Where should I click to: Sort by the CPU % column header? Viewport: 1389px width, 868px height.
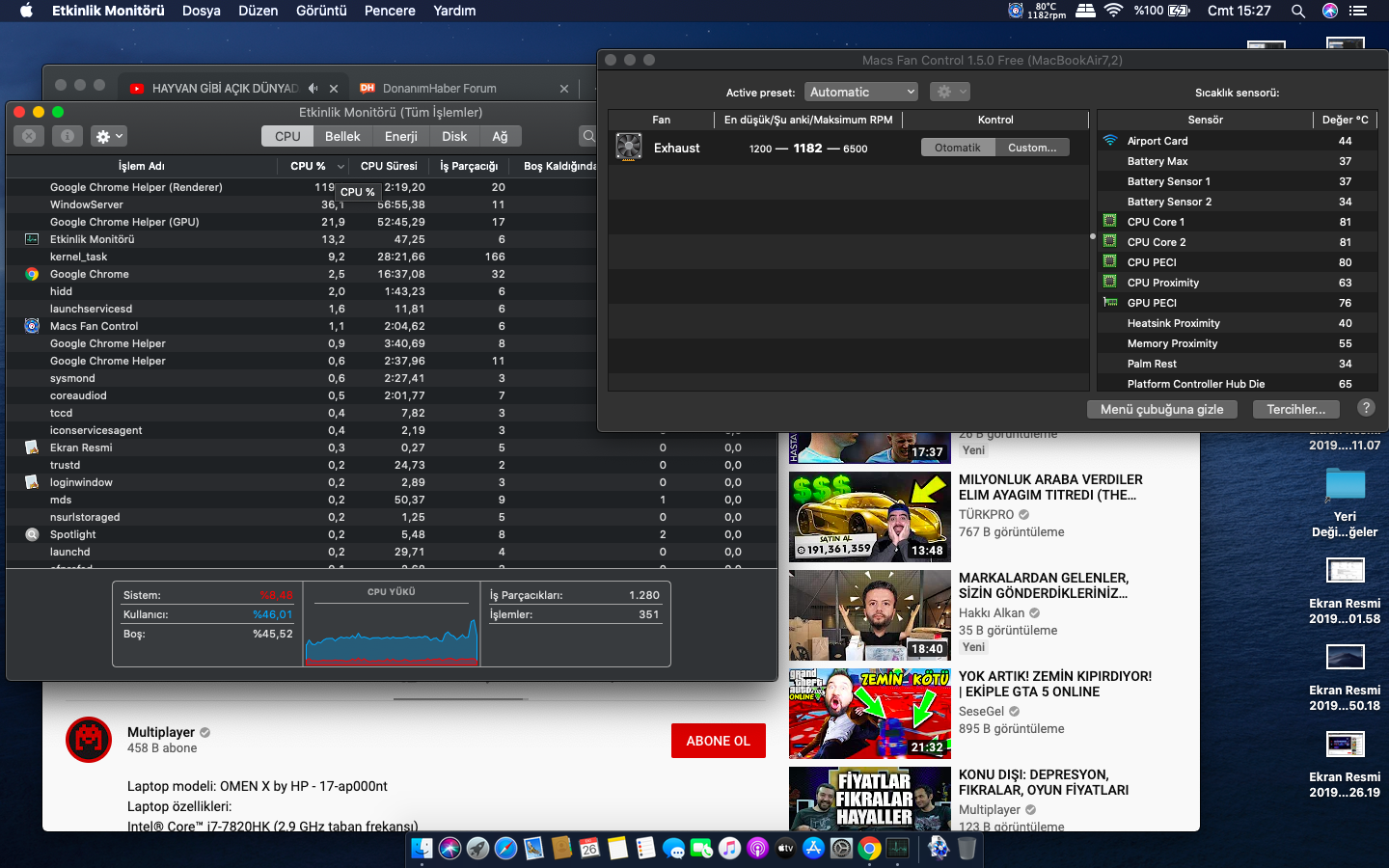(x=309, y=166)
